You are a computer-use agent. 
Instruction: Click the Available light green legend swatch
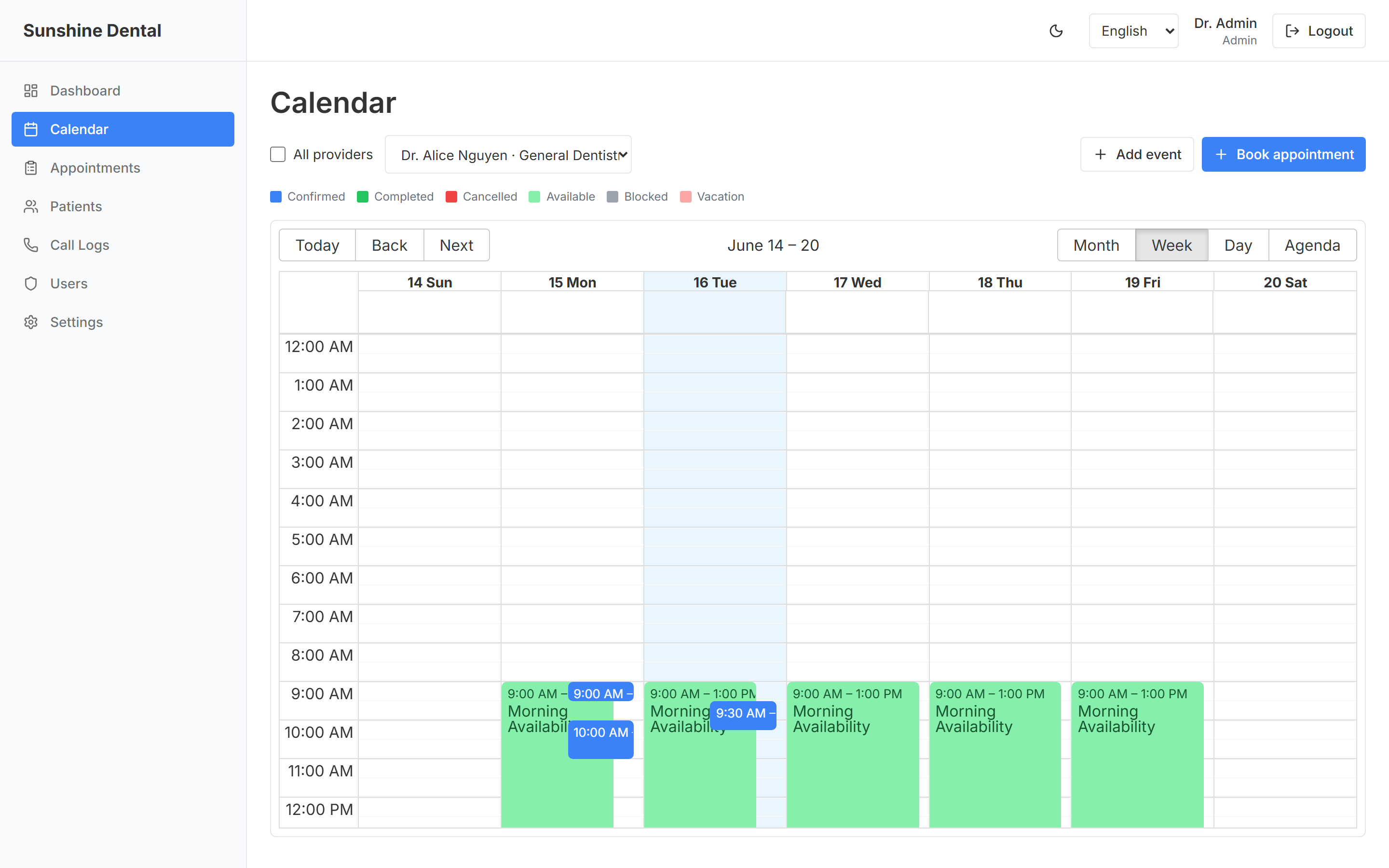click(535, 197)
